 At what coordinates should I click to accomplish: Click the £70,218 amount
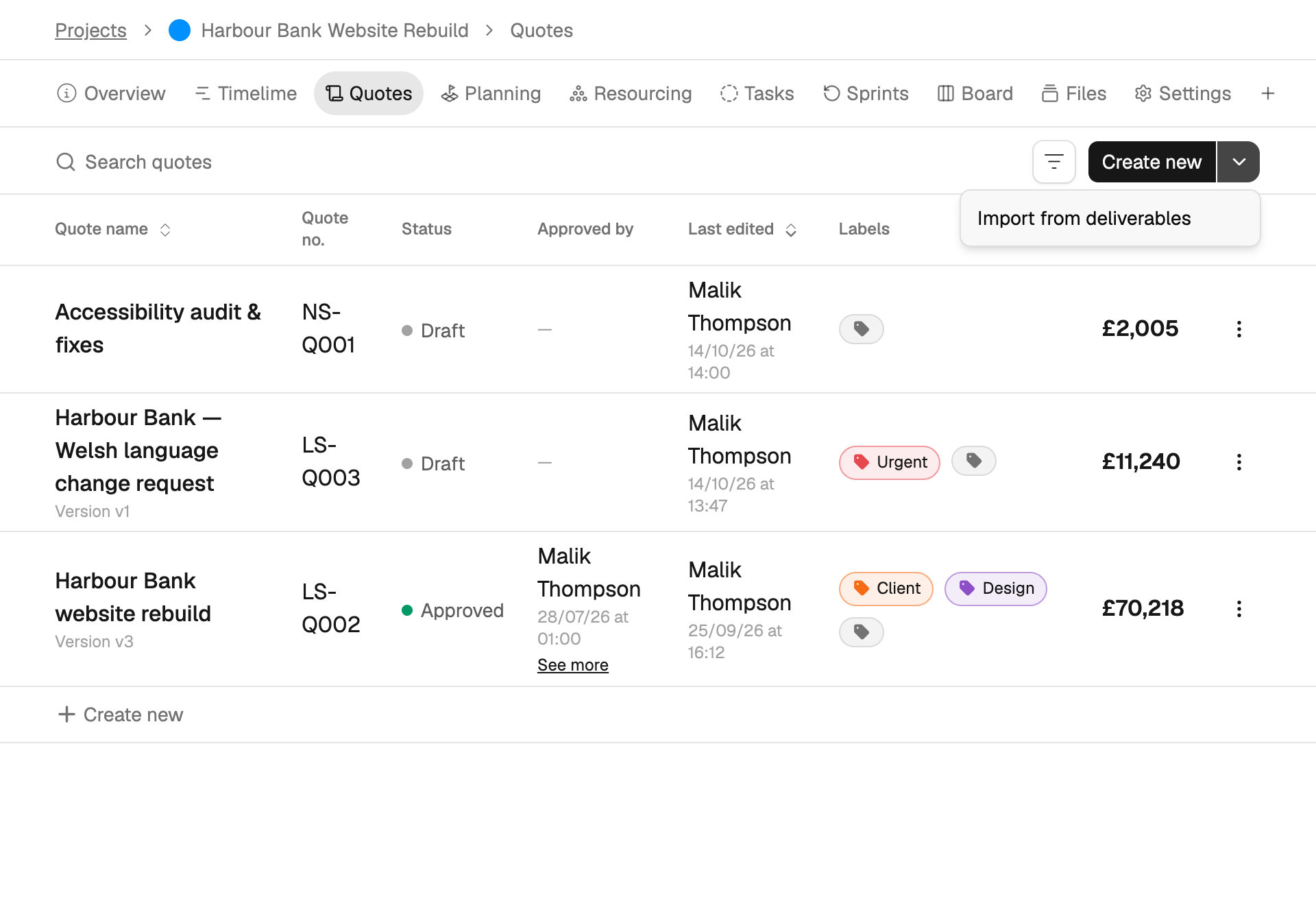click(1143, 608)
